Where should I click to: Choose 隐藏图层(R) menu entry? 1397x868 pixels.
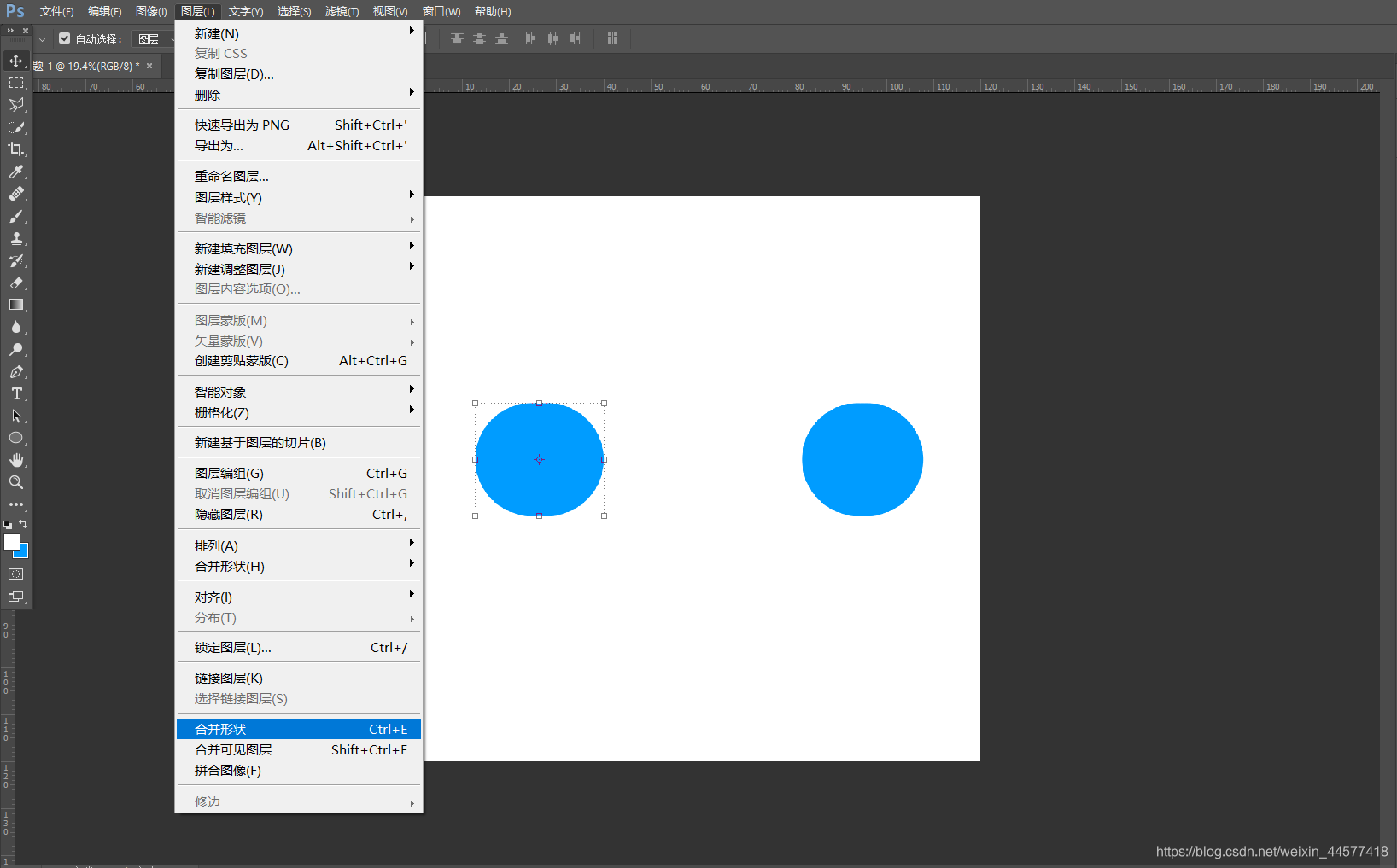click(x=299, y=514)
